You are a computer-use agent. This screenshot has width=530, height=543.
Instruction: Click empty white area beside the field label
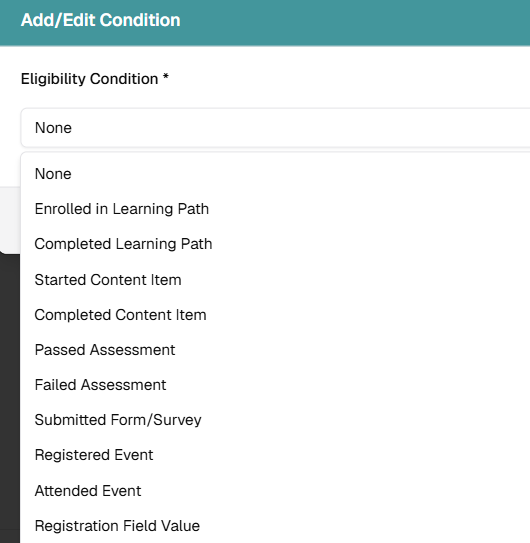pos(346,79)
